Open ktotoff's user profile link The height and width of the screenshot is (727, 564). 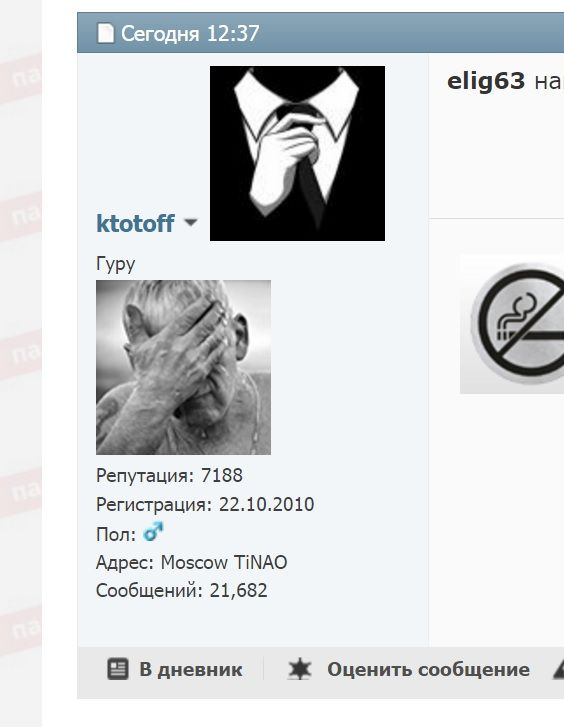[x=135, y=223]
